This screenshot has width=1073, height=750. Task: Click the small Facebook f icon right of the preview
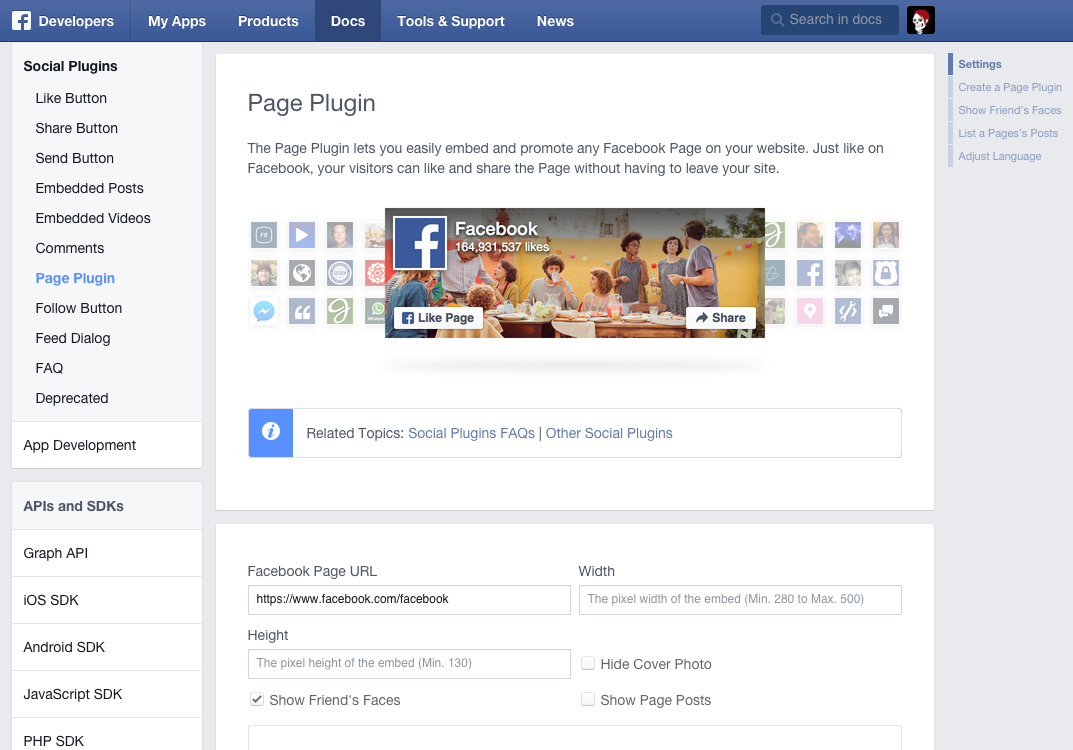point(810,273)
